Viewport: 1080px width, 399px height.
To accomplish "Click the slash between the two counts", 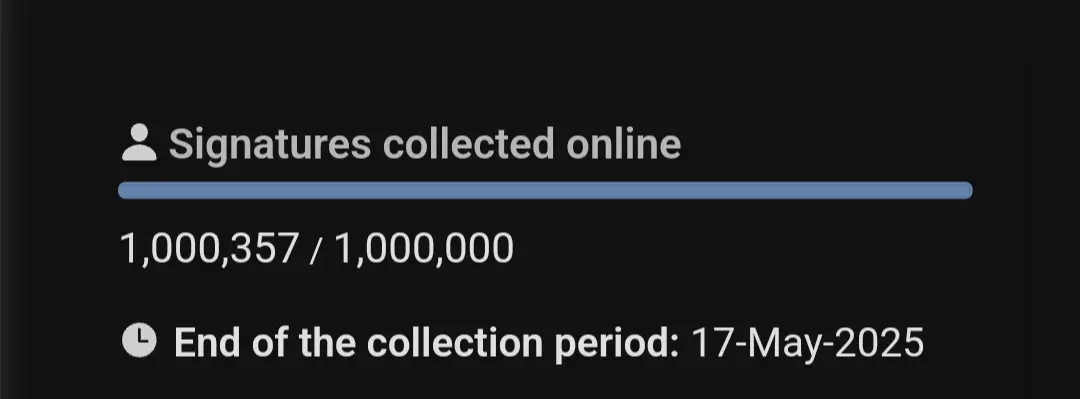I will [316, 249].
